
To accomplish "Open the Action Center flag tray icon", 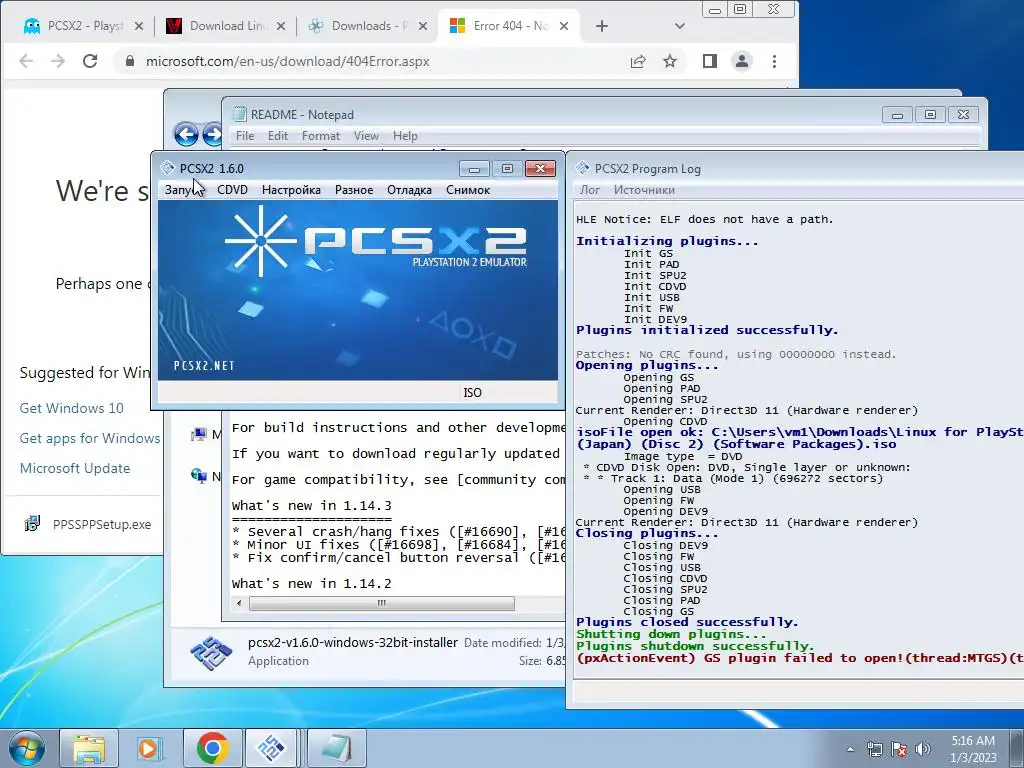I will (899, 750).
